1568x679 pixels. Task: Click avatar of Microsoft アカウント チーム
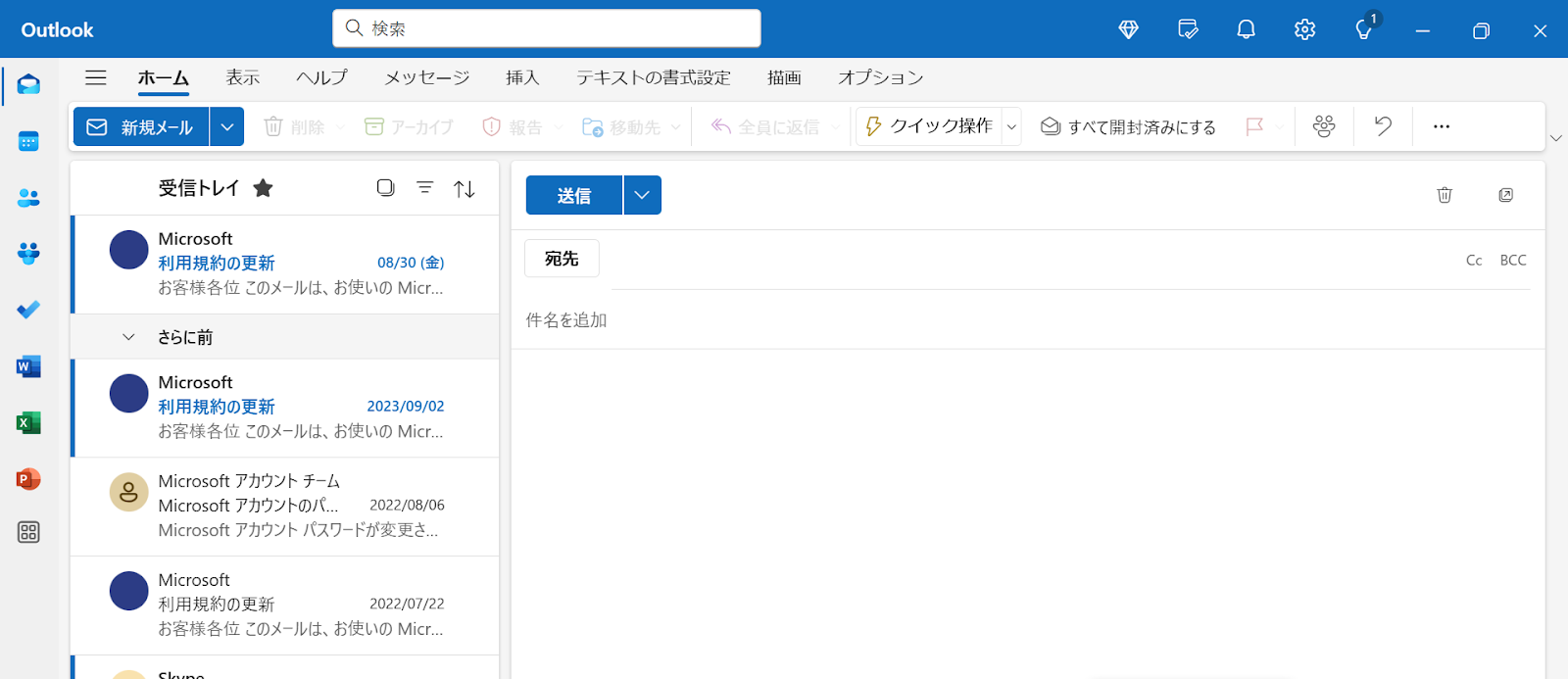[x=128, y=493]
